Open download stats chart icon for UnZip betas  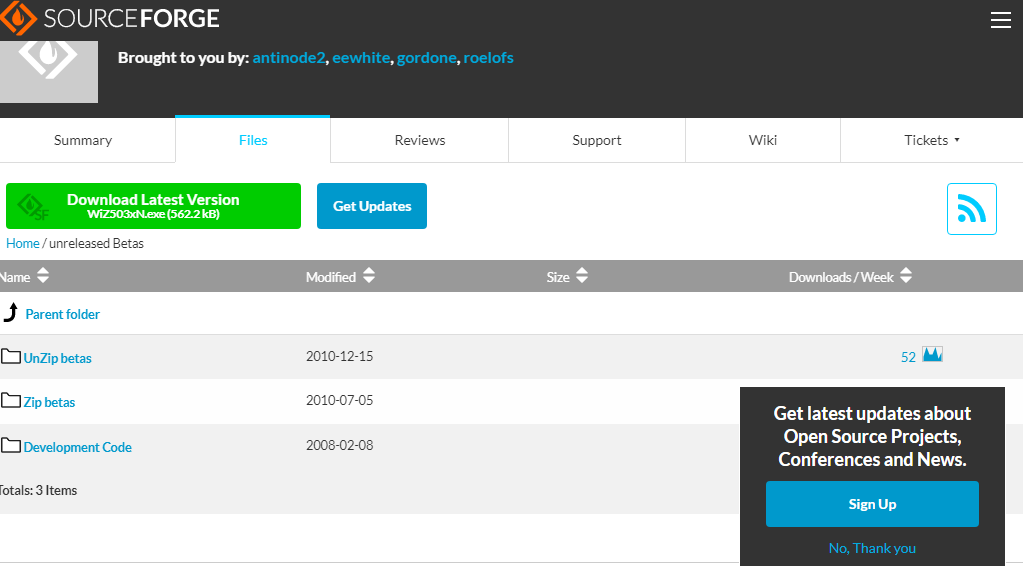[x=932, y=354]
